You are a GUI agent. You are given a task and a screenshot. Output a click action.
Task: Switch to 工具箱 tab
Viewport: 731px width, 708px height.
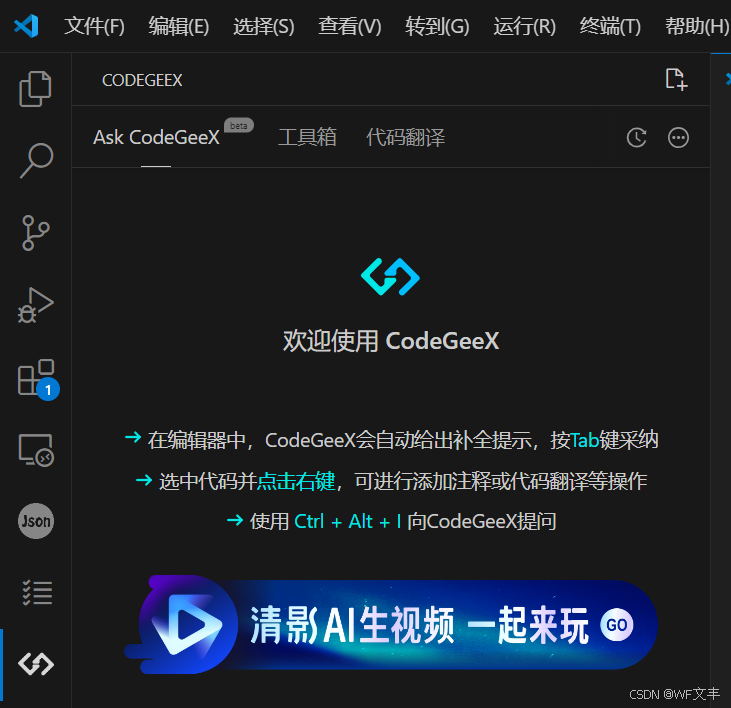307,137
